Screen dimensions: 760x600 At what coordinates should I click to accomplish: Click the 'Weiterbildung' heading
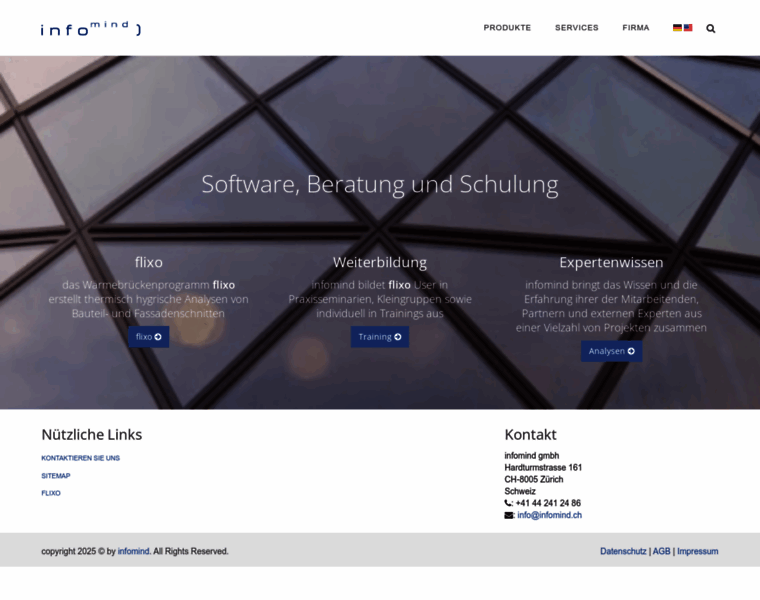pyautogui.click(x=380, y=262)
